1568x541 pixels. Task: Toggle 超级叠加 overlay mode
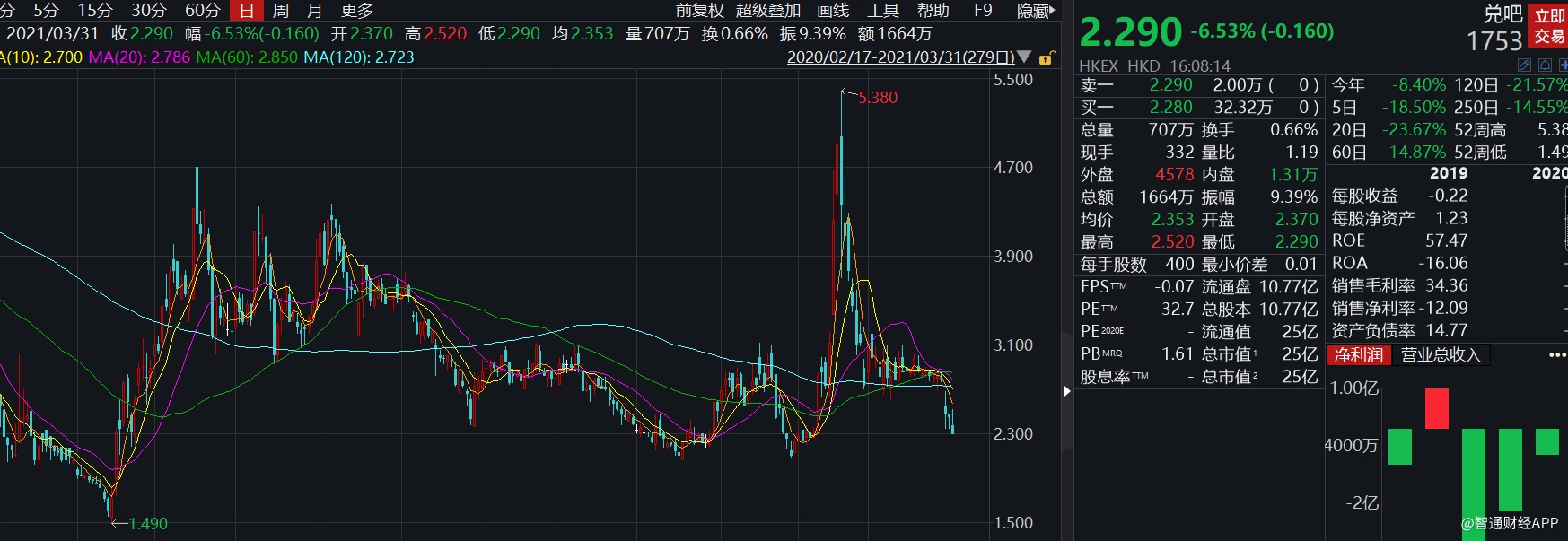[767, 11]
